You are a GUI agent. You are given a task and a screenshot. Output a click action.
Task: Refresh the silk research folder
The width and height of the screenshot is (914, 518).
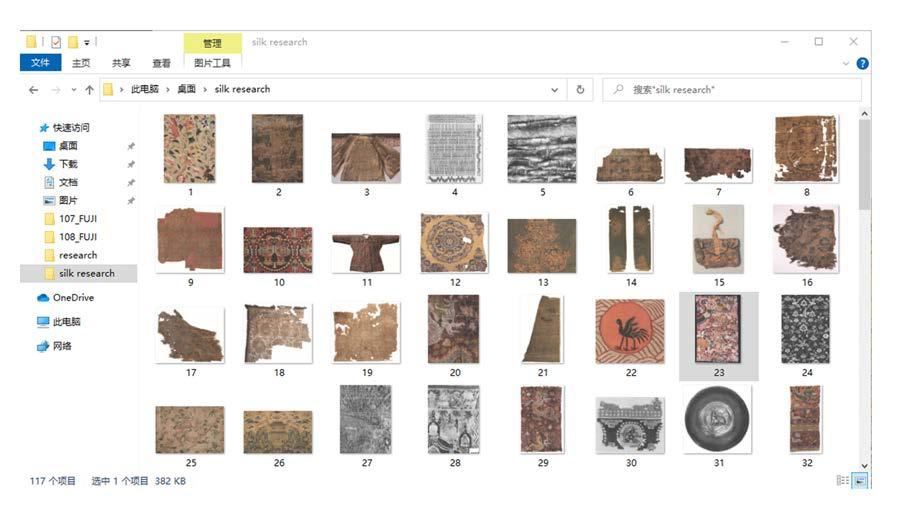(580, 90)
